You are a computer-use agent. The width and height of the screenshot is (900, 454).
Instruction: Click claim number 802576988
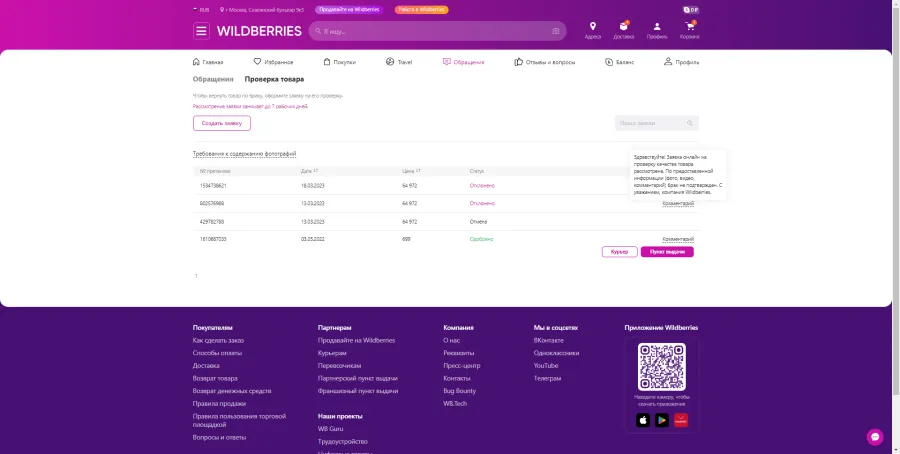(x=212, y=204)
